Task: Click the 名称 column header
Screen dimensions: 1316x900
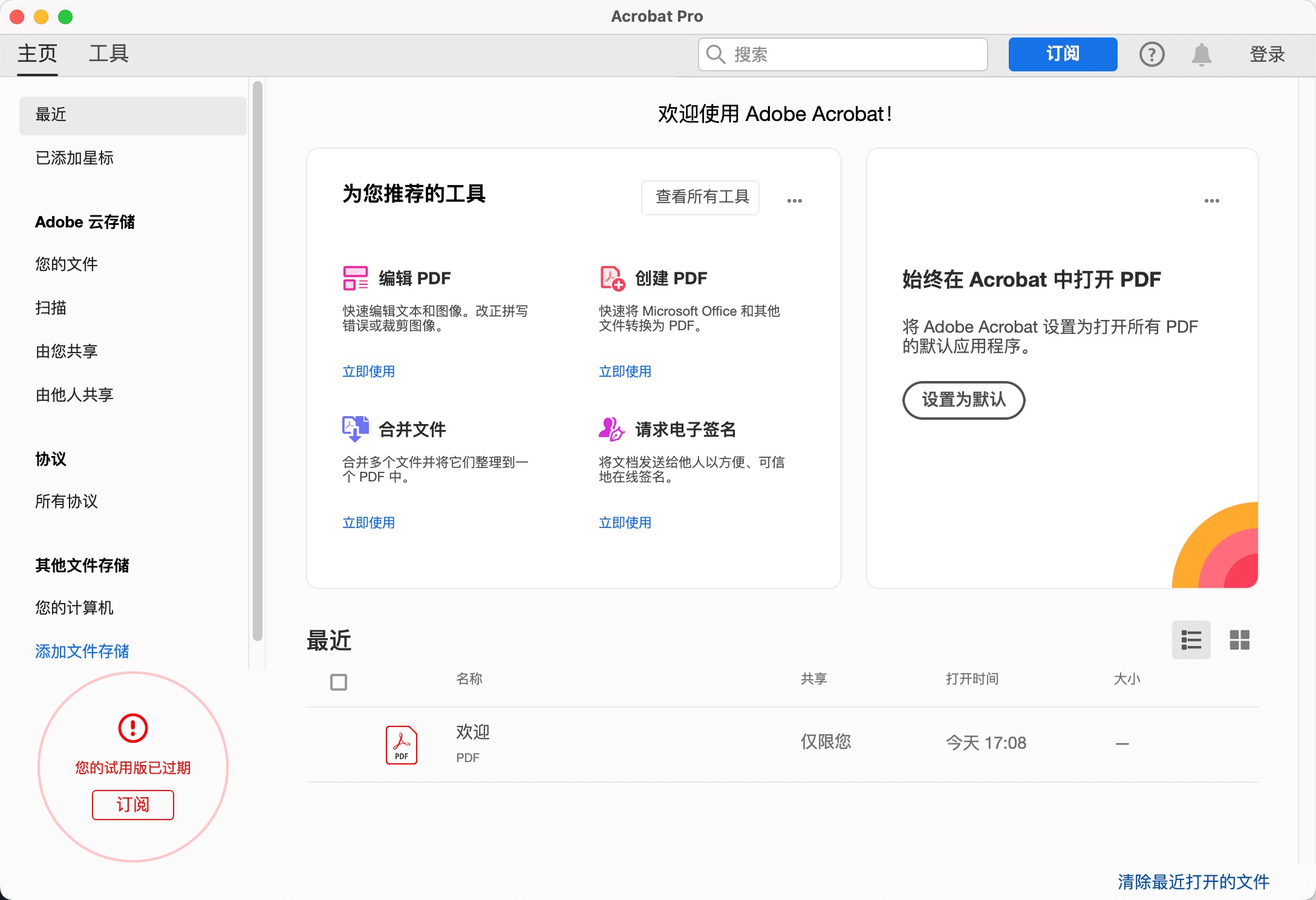Action: [x=469, y=679]
